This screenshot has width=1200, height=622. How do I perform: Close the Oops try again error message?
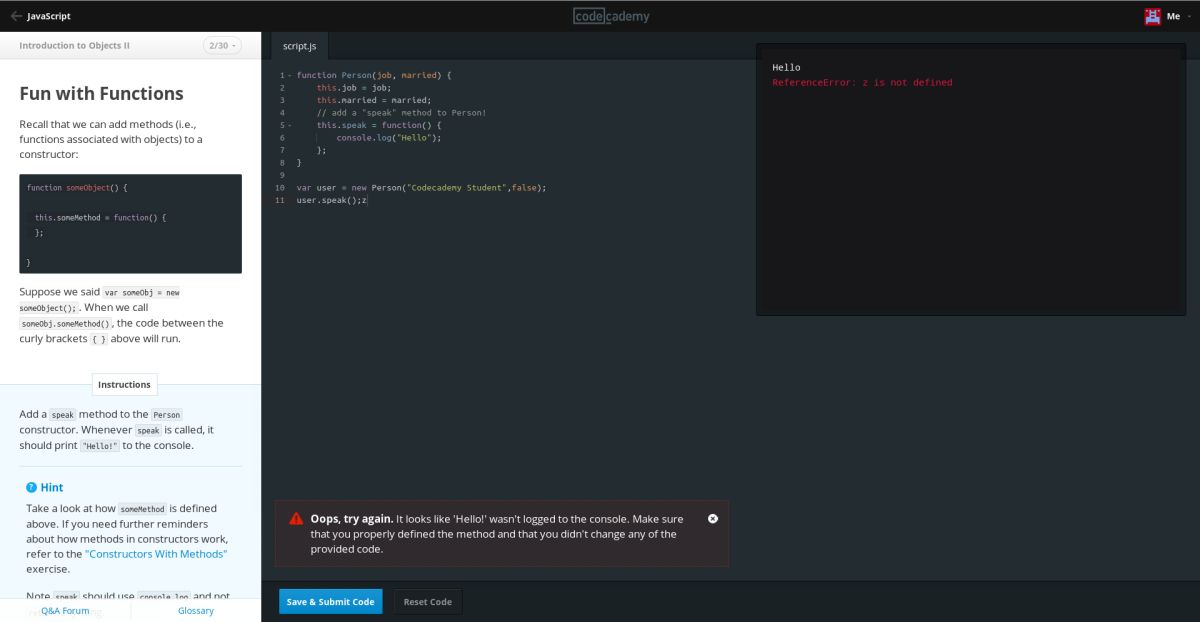click(713, 518)
